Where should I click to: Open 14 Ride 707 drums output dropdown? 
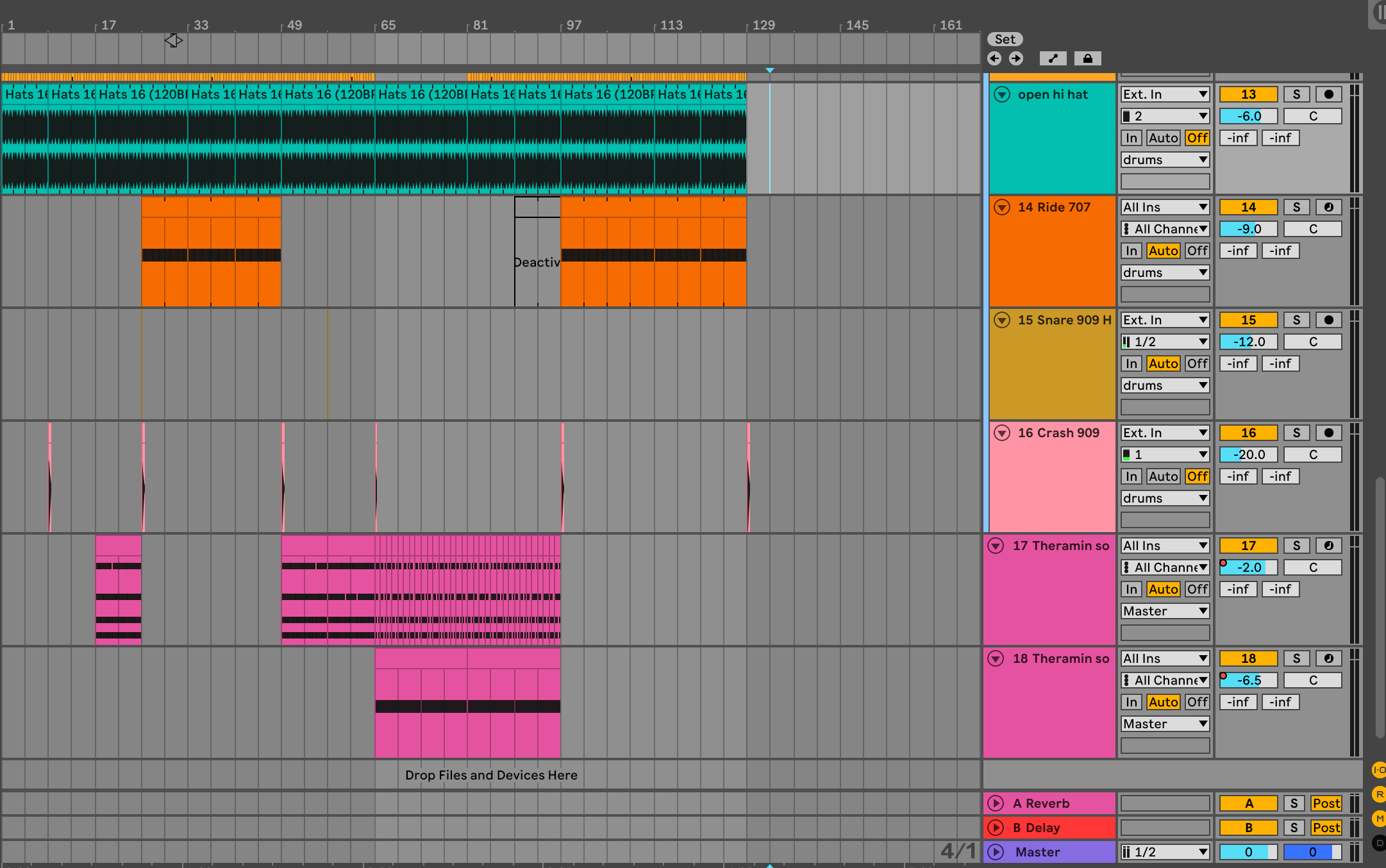click(x=1165, y=272)
